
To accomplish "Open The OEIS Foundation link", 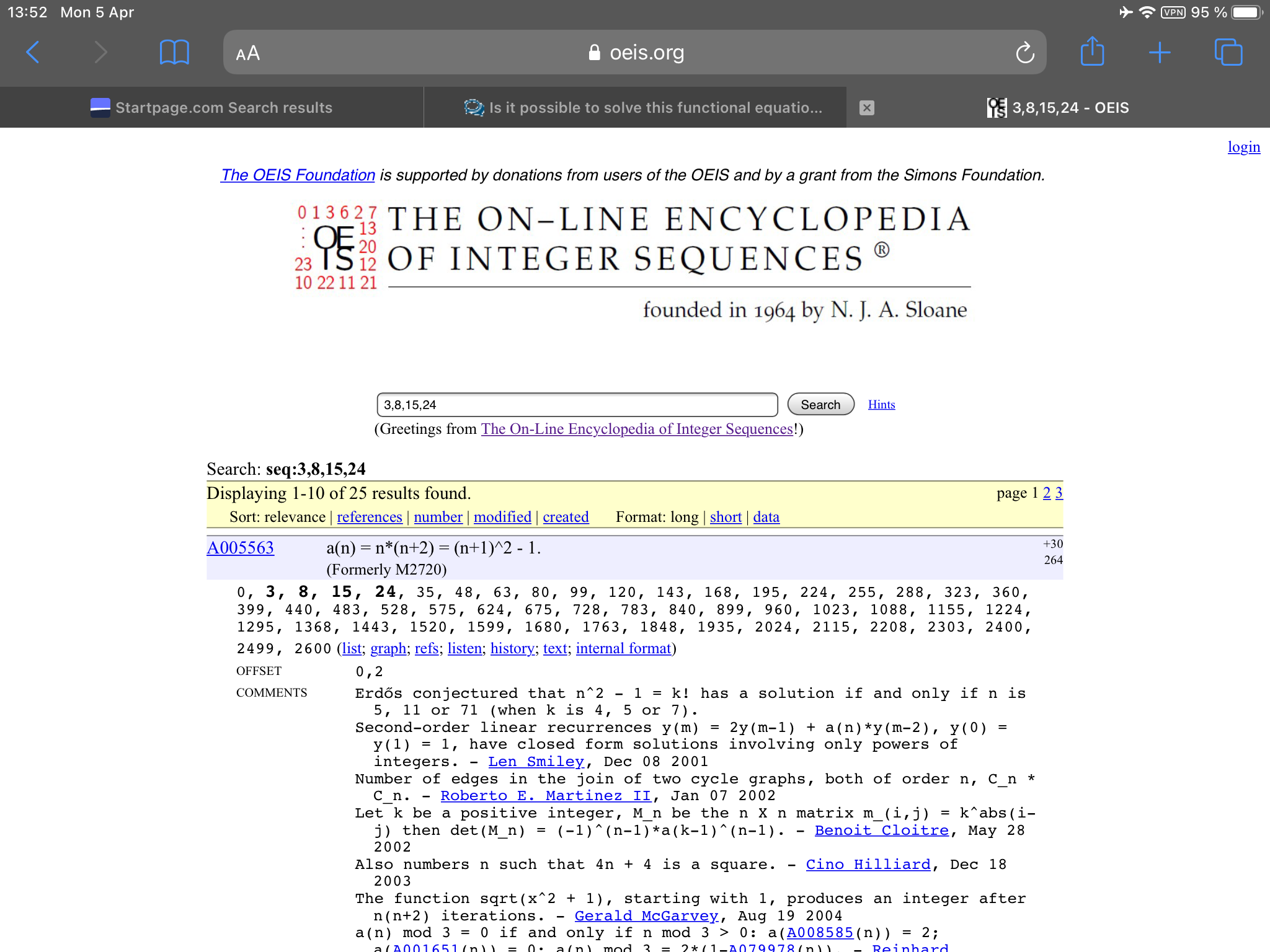I will coord(298,175).
